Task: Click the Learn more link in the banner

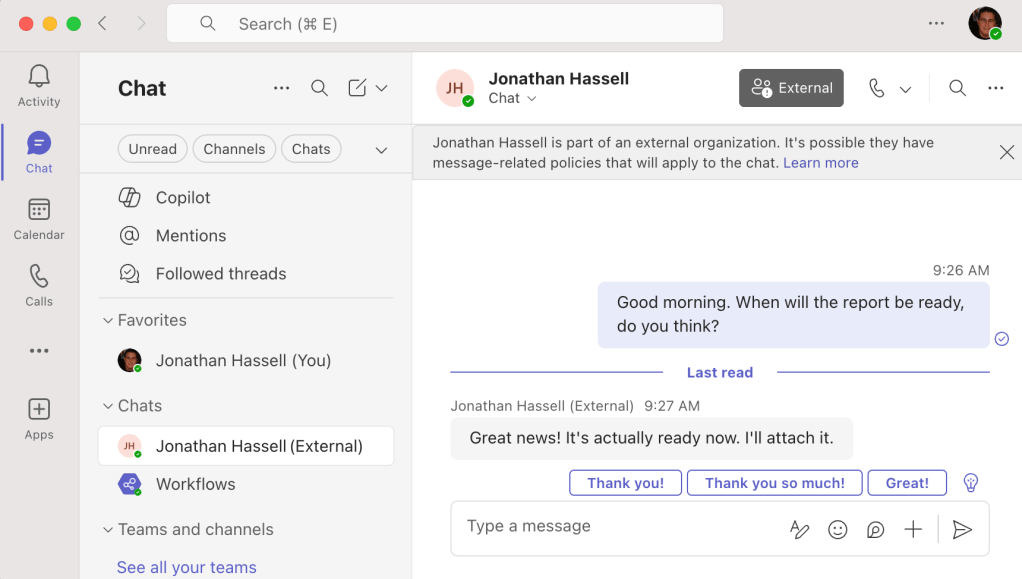Action: (820, 162)
